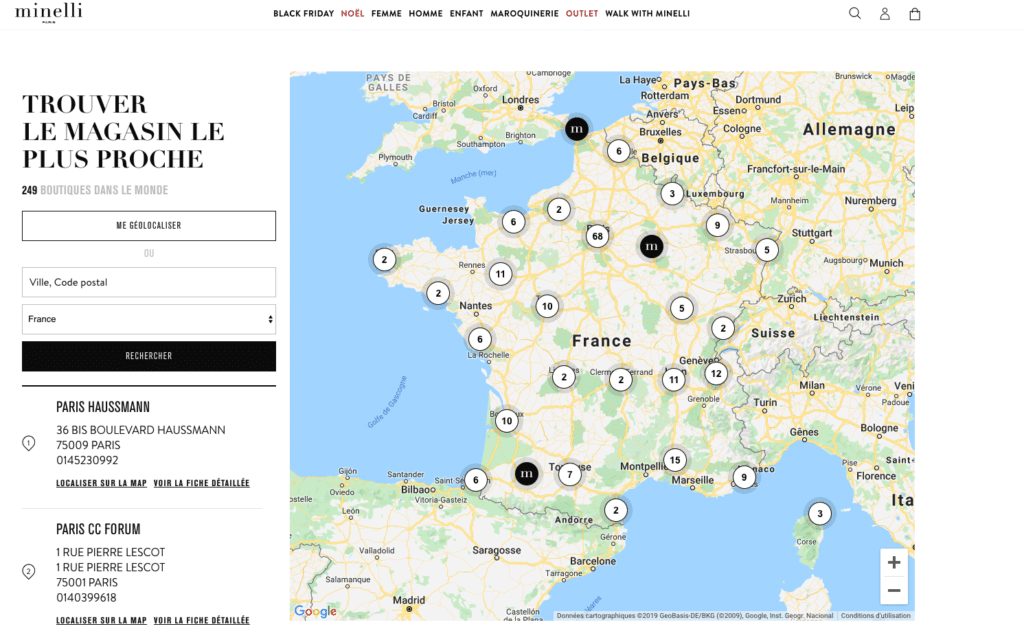Open the HOMME menu
1024x642 pixels.
tap(426, 14)
